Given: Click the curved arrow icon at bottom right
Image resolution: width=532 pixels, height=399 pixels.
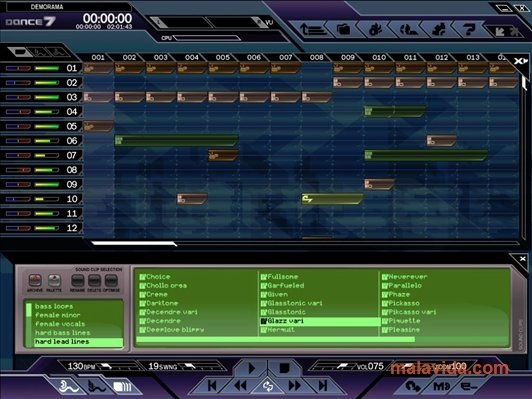Looking at the screenshot, I should coord(413,386).
